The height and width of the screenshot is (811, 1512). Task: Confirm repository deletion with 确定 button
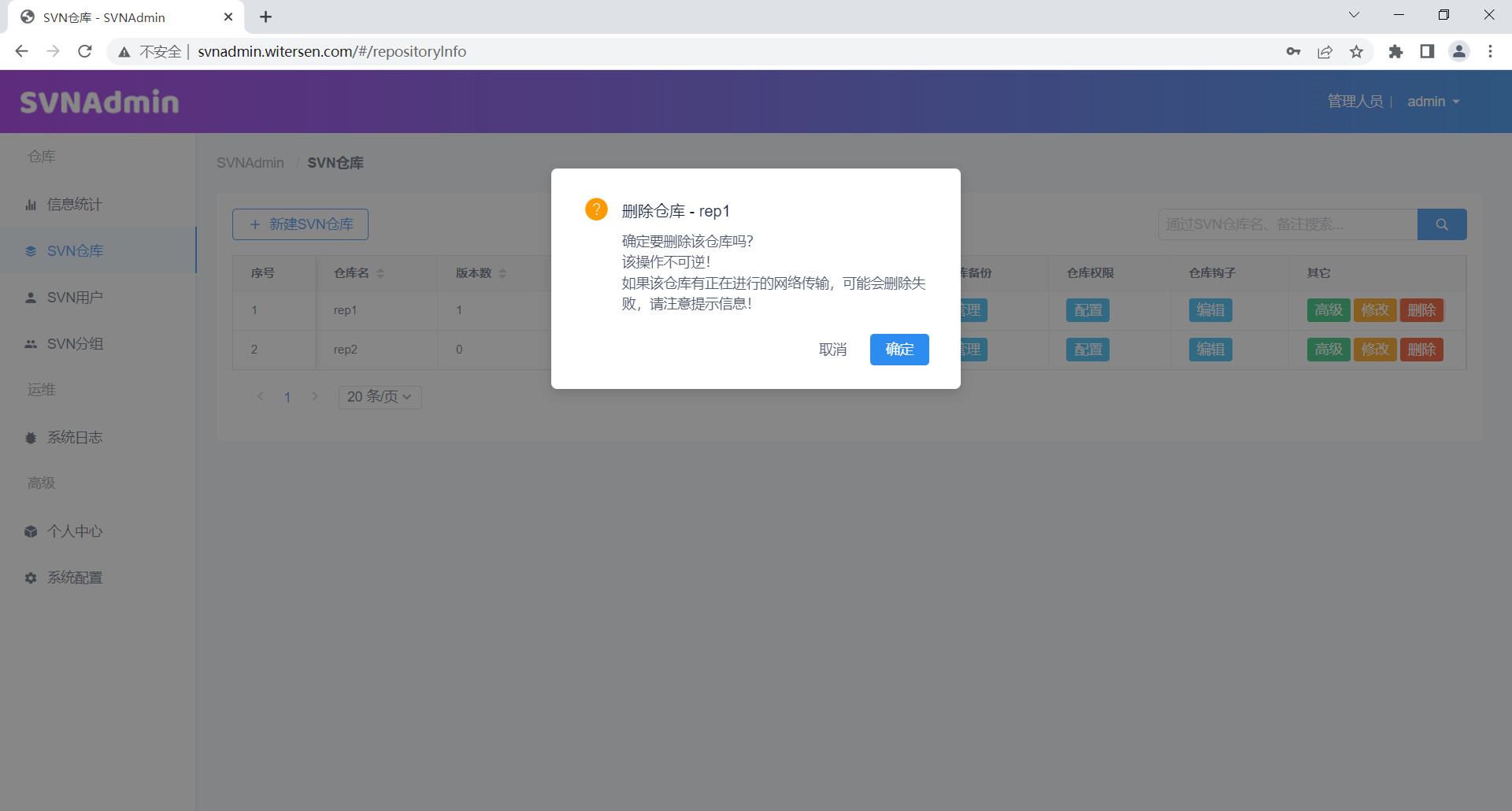pos(899,350)
